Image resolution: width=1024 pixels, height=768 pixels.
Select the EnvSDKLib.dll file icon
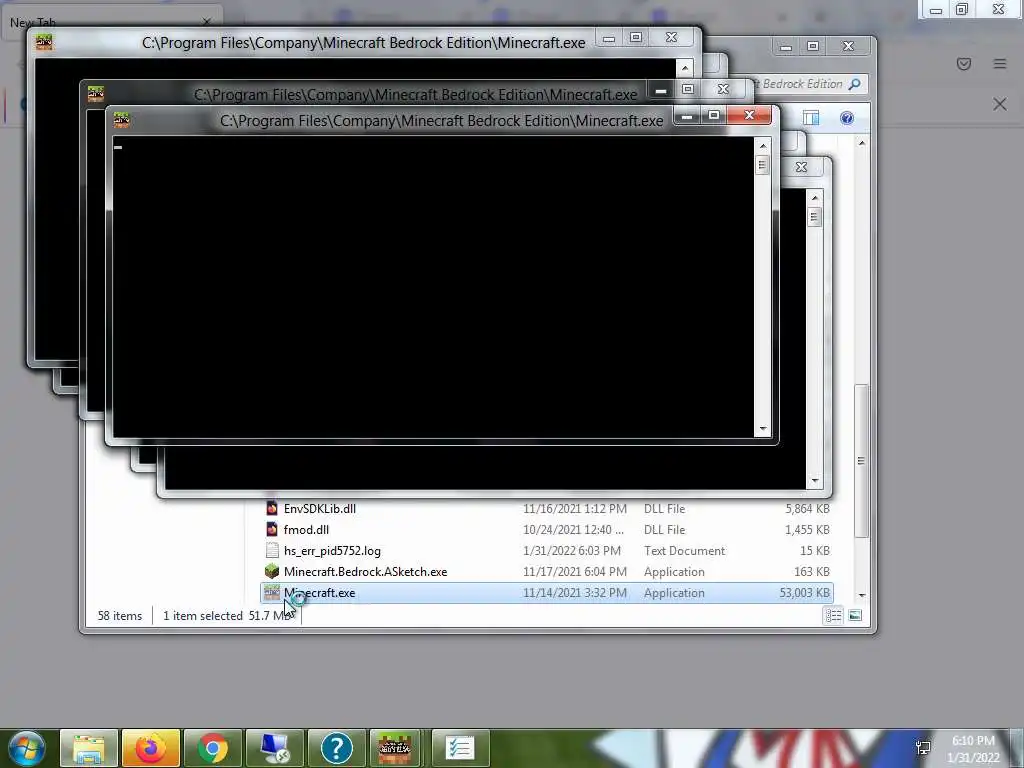[272, 508]
